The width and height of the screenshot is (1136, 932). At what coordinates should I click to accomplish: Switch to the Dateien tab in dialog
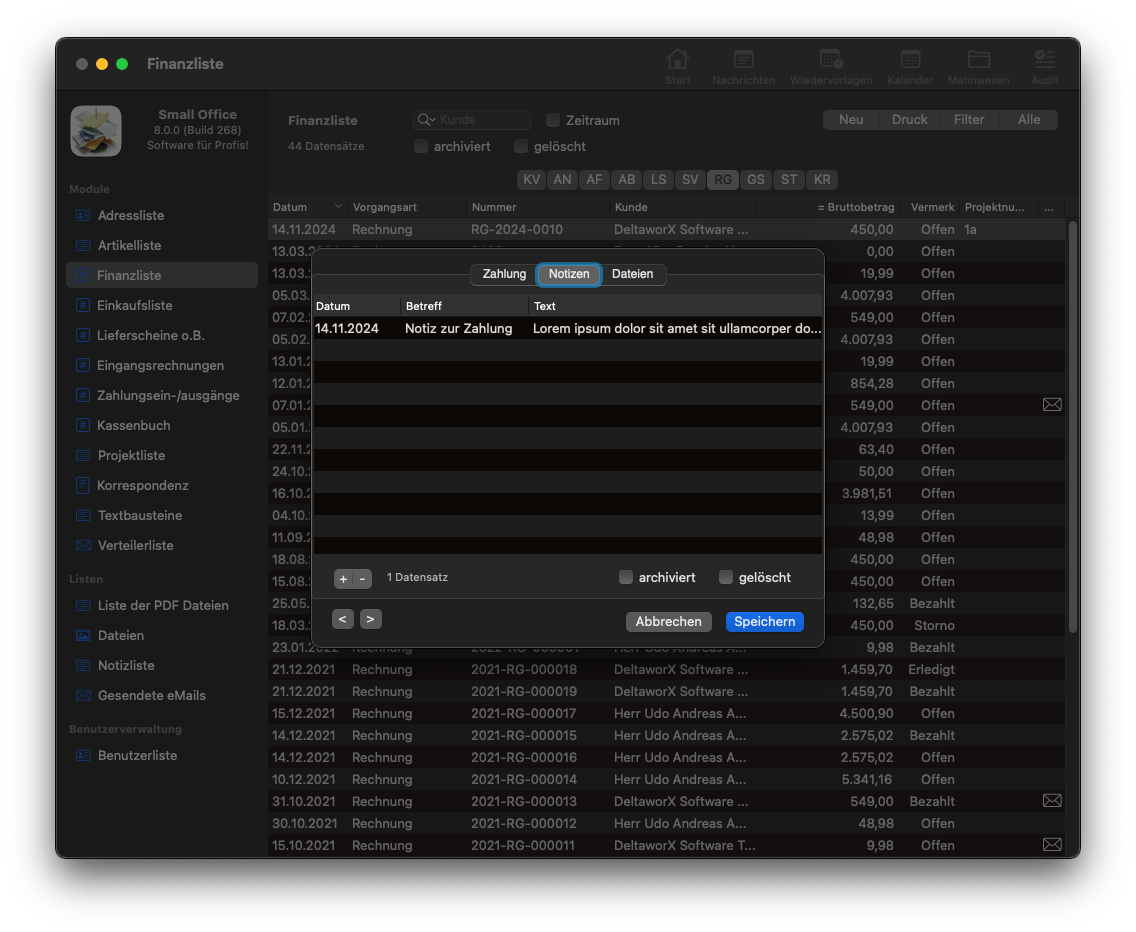pyautogui.click(x=632, y=274)
